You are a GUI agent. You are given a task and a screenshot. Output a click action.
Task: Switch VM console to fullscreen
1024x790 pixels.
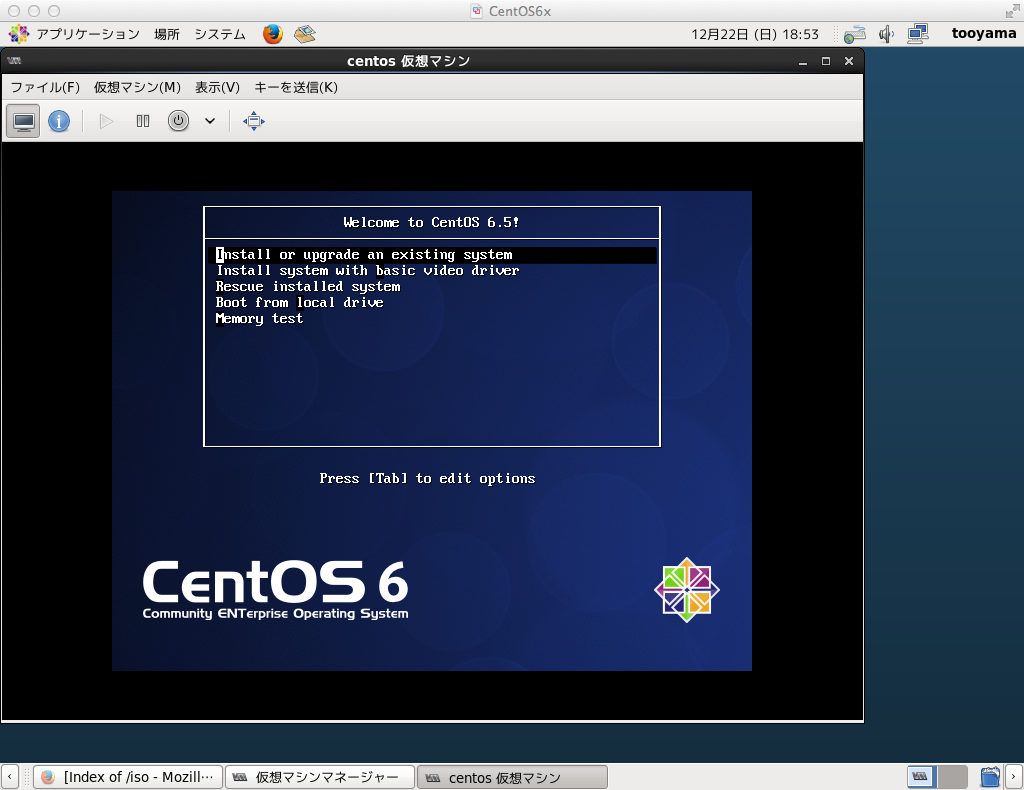254,121
